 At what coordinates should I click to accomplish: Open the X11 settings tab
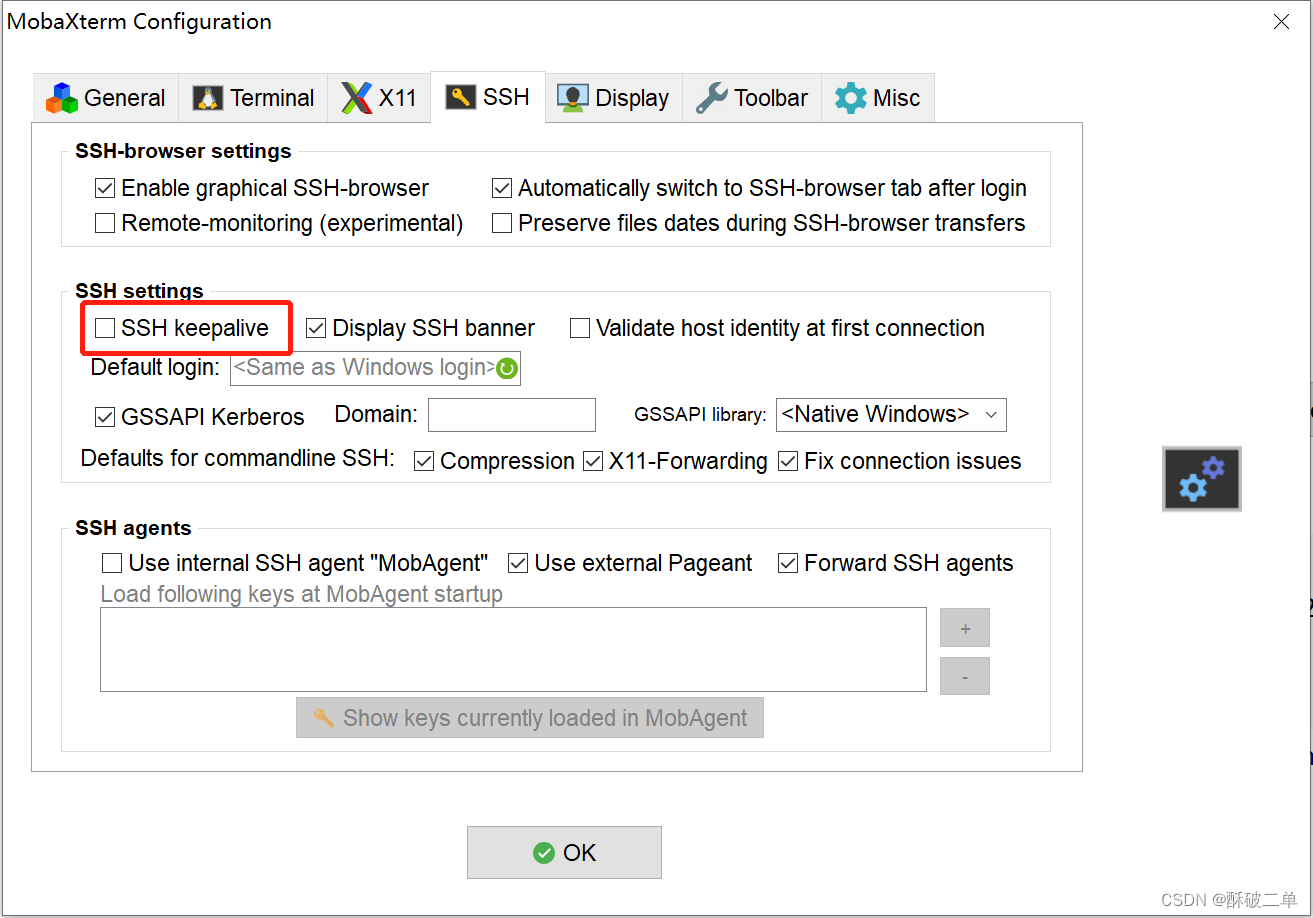379,98
